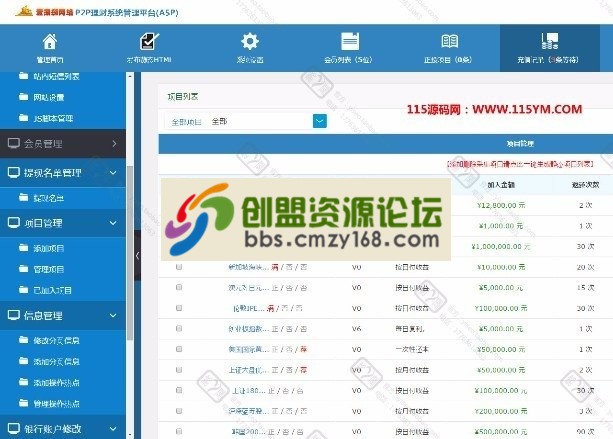The width and height of the screenshot is (613, 439).
Task: Click the 加入金额 column header
Action: (501, 185)
